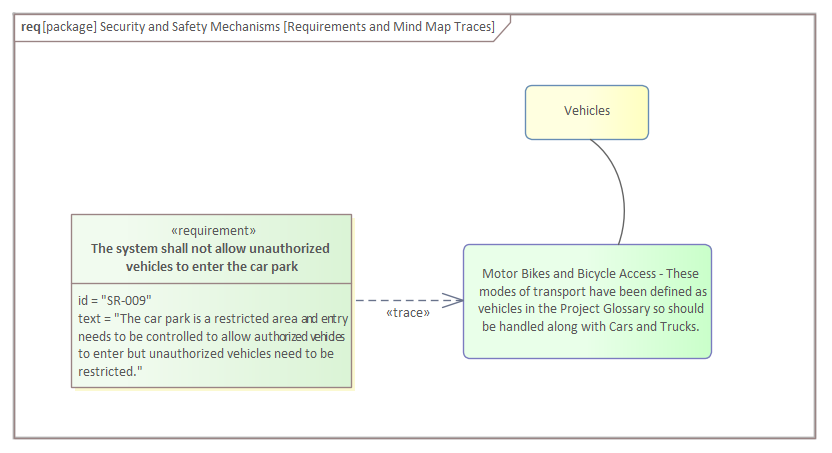The image size is (832, 453).
Task: Click the «requirement» stereotype label
Action: pyautogui.click(x=213, y=230)
